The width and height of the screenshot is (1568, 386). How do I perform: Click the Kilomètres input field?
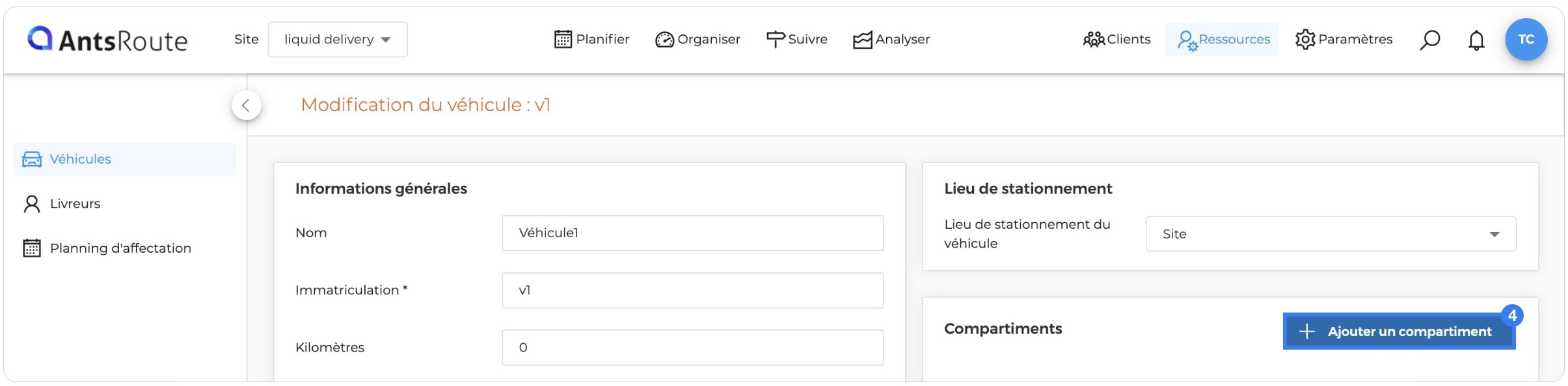[x=692, y=348]
